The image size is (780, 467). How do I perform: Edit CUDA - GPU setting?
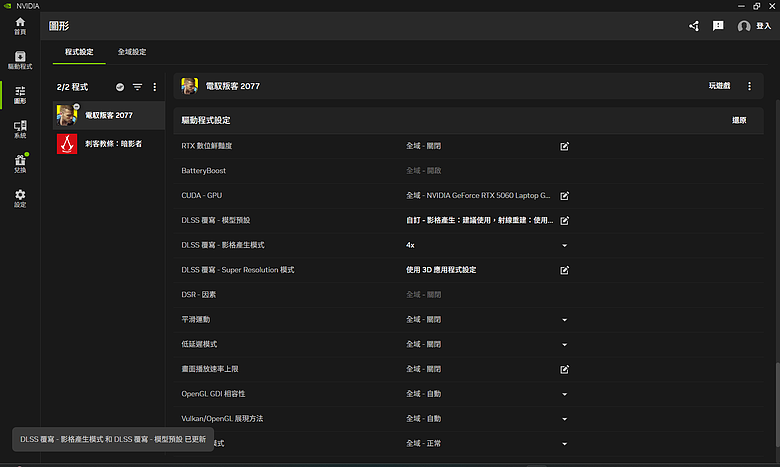pyautogui.click(x=564, y=196)
